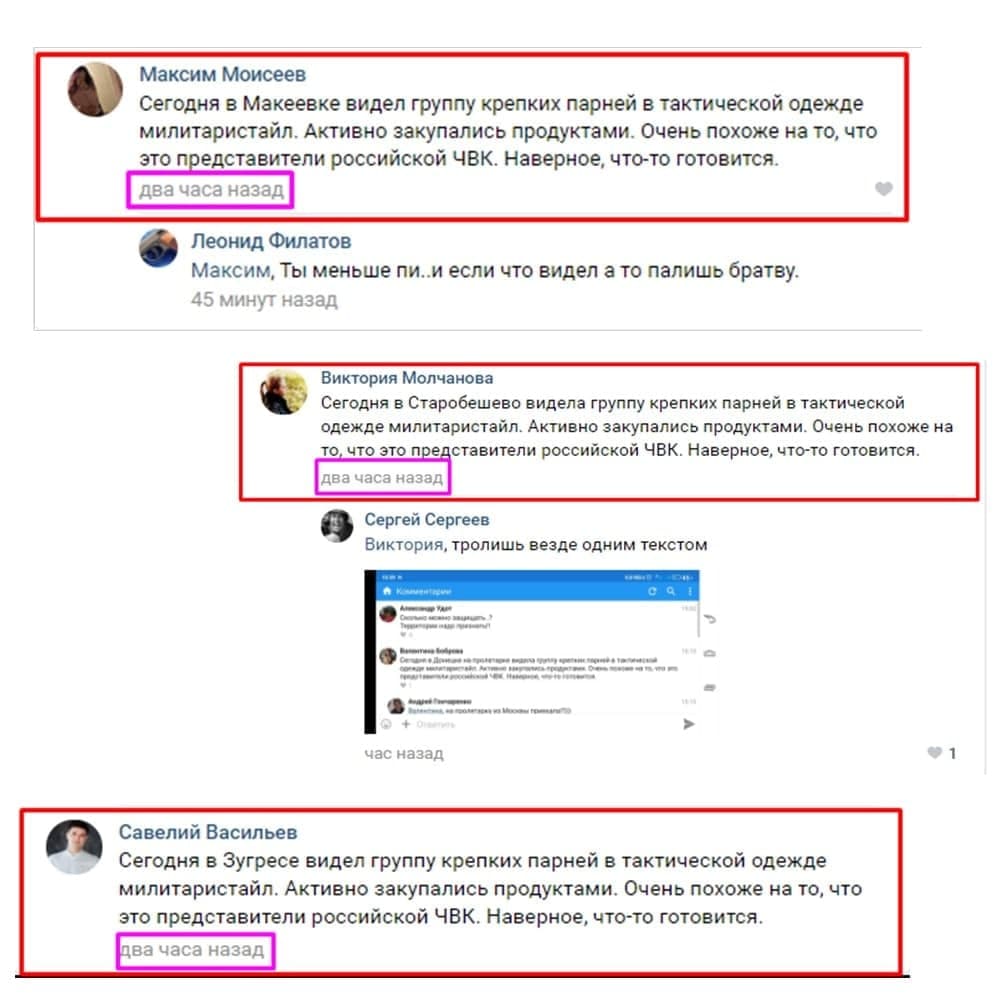Image resolution: width=1000 pixels, height=1000 pixels.
Task: Open Савелий Васильев's avatar picture
Action: coord(74,846)
